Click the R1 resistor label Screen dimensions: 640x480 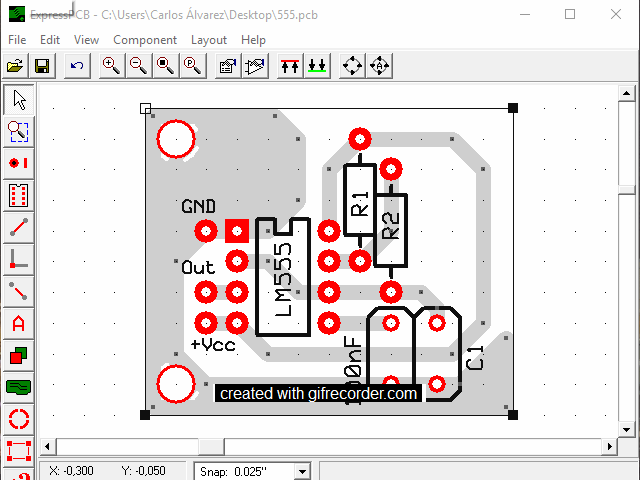[360, 203]
